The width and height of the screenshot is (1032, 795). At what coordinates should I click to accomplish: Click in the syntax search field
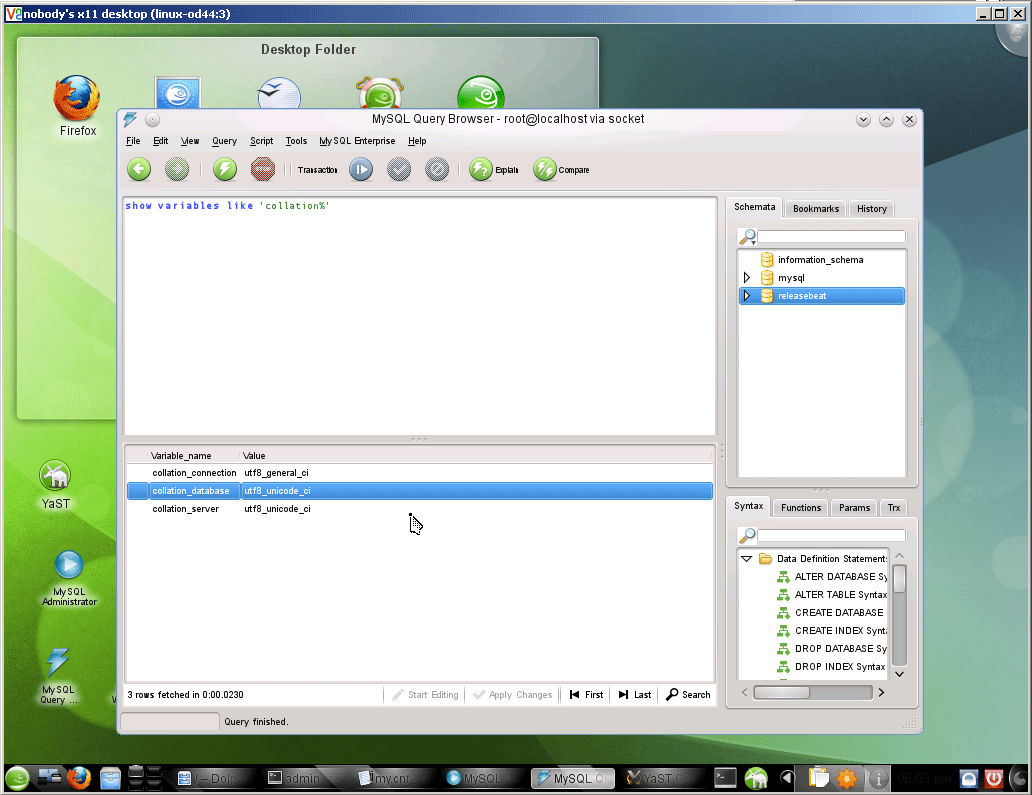pyautogui.click(x=831, y=535)
